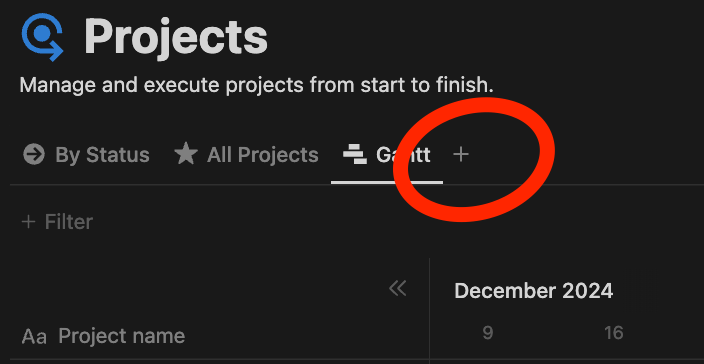Collapse the table with double chevron
This screenshot has width=704, height=364.
pos(398,289)
